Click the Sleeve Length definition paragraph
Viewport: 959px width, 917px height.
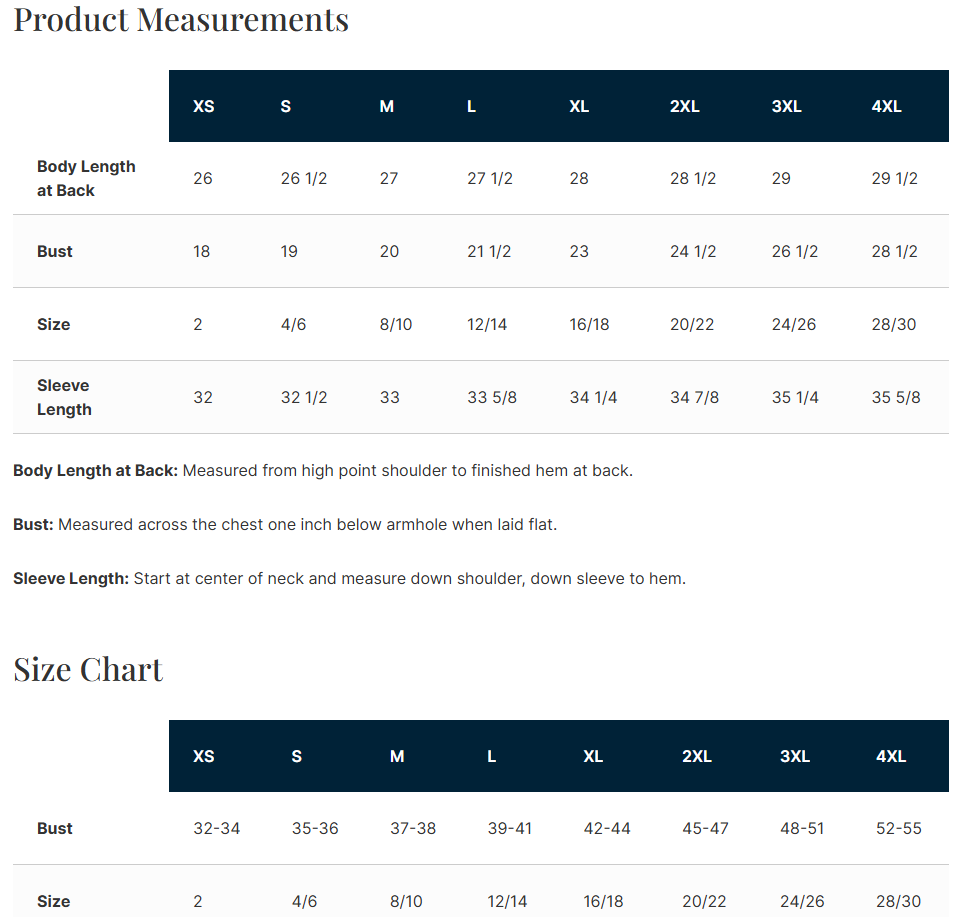pos(350,578)
